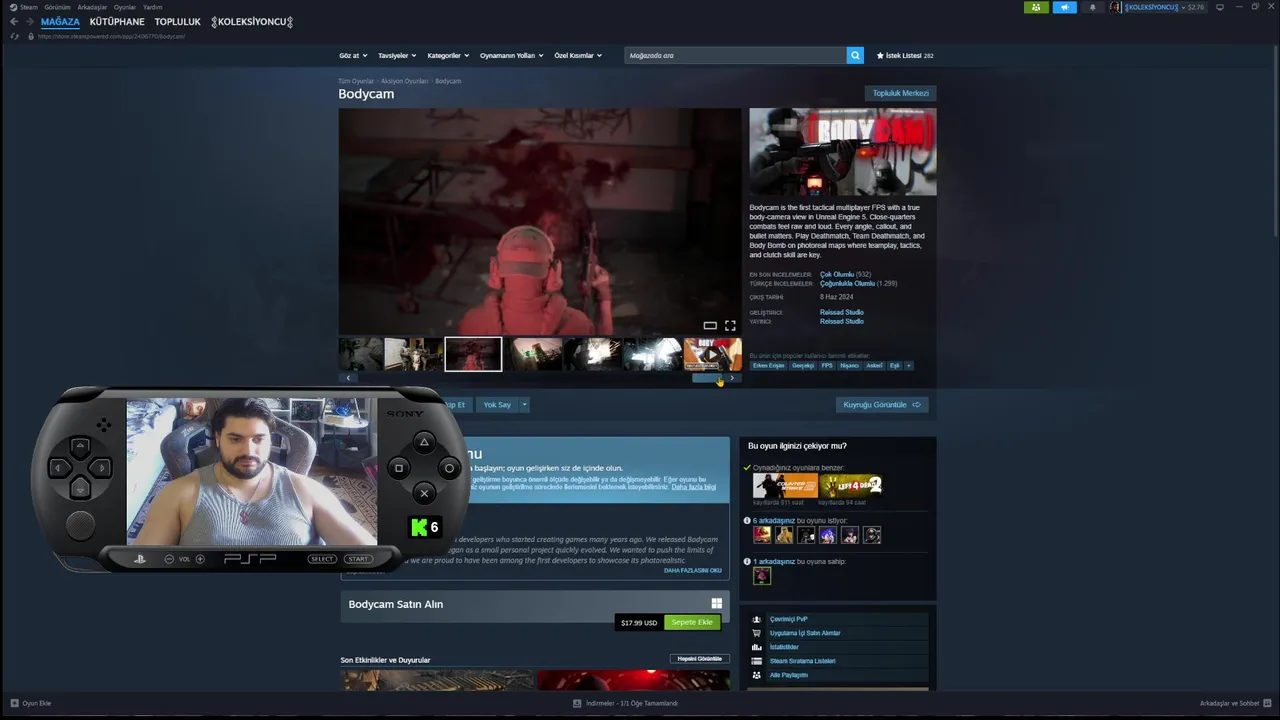Select the red highlighted screenshot thumbnail
This screenshot has height=720, width=1280.
point(473,354)
